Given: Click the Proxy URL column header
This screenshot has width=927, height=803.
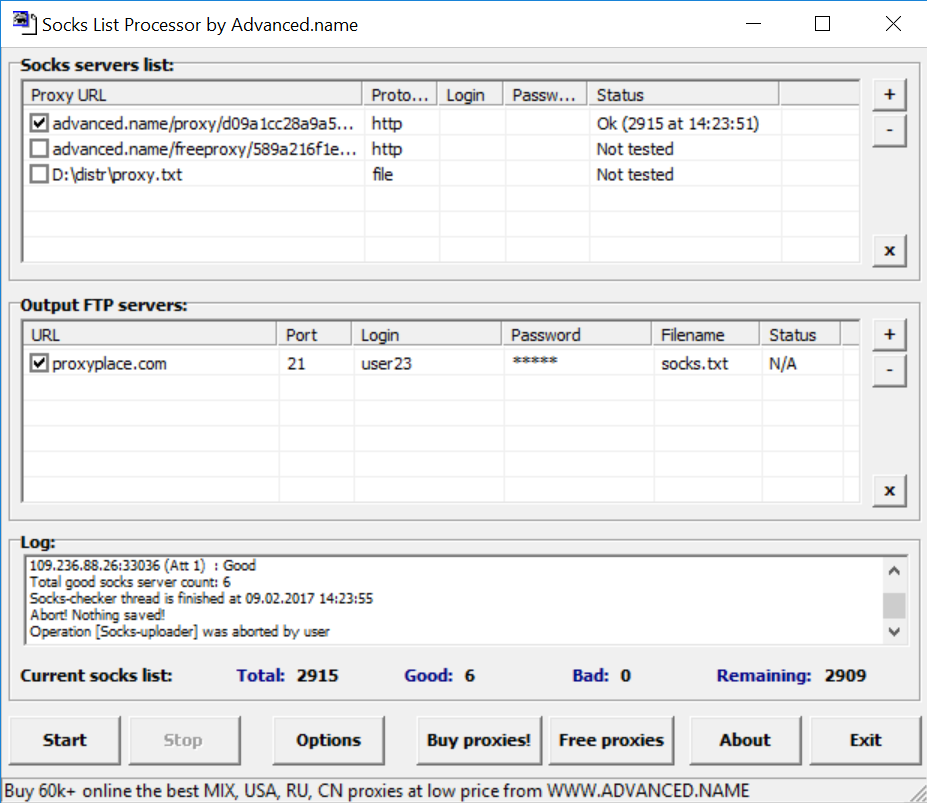Looking at the screenshot, I should point(193,95).
